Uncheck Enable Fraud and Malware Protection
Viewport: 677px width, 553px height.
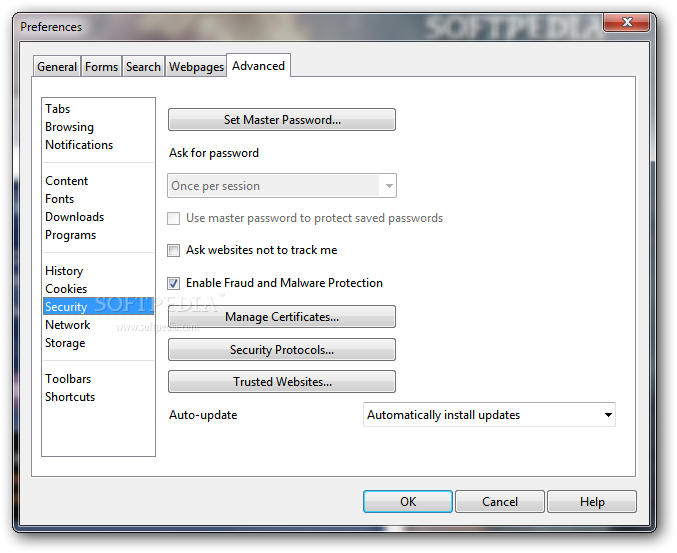pyautogui.click(x=174, y=283)
